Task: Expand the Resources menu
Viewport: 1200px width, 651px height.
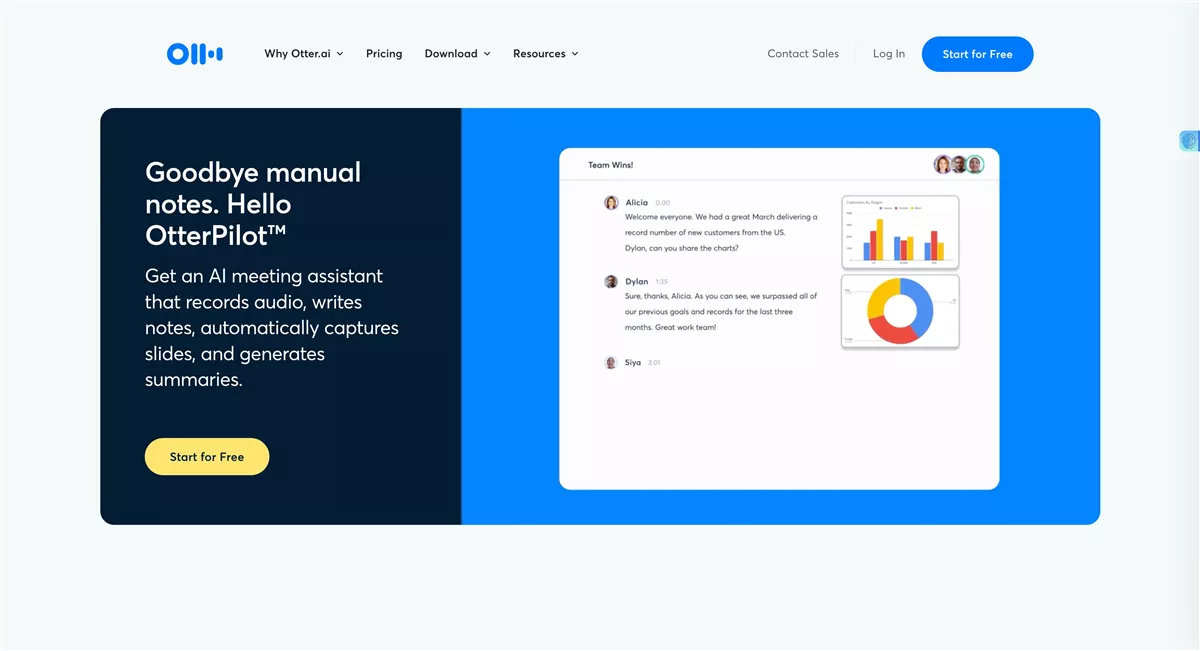Action: coord(546,54)
